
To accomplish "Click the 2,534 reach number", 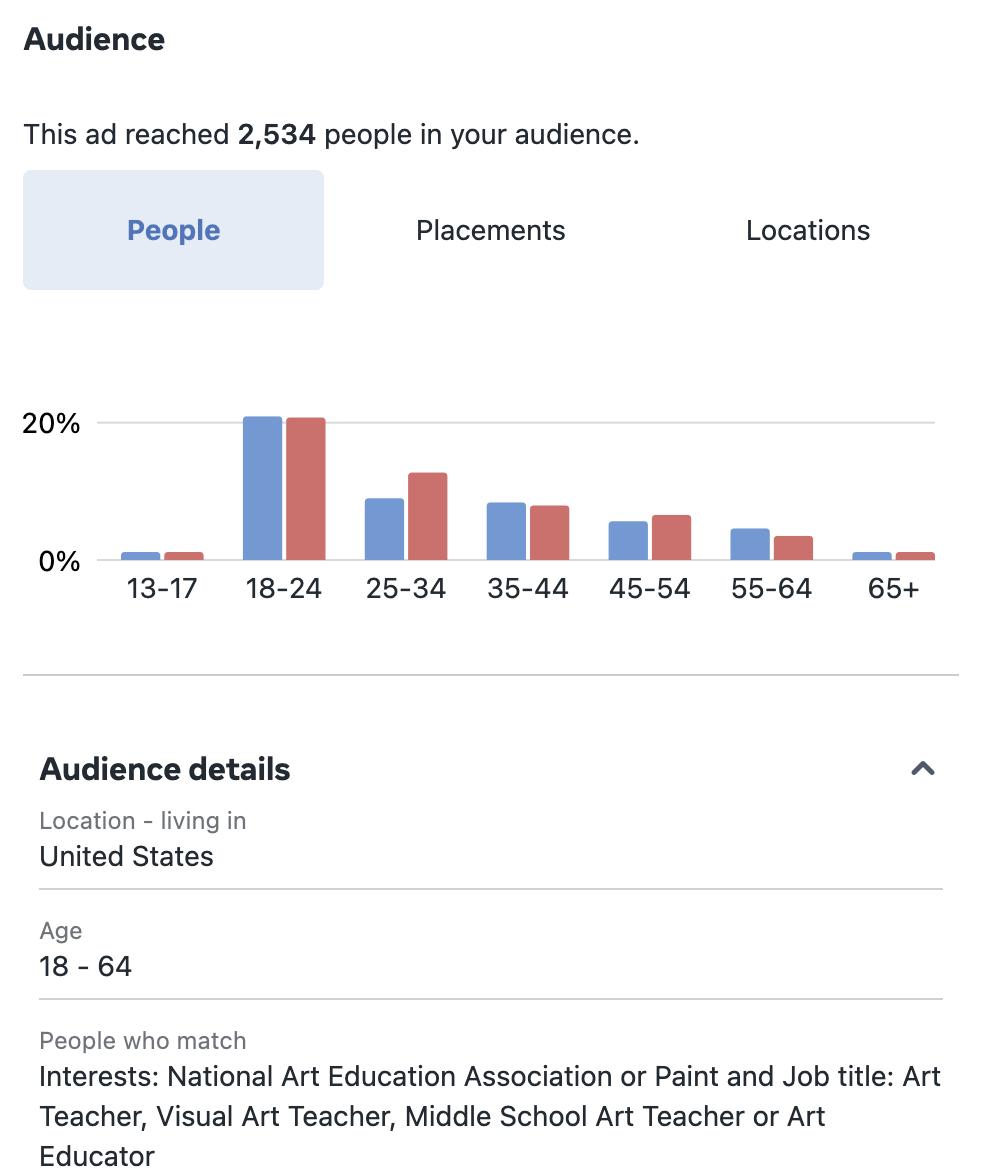I will pos(276,134).
